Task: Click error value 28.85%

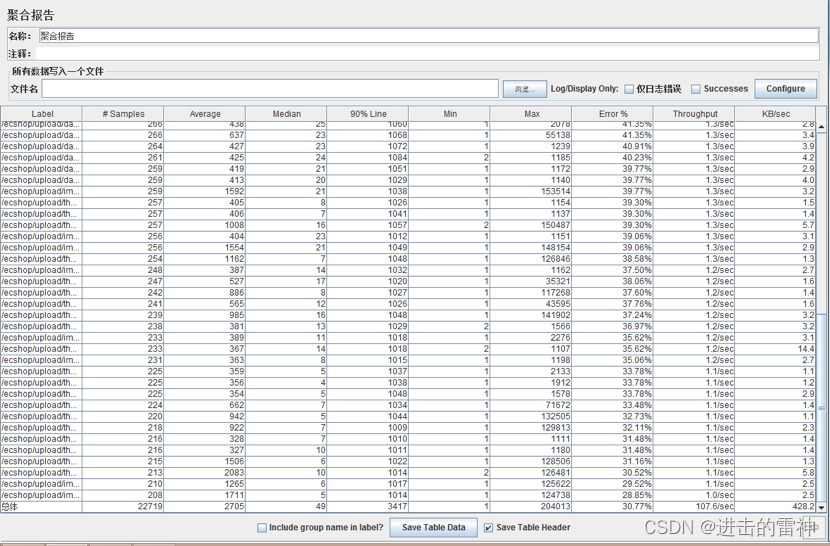Action: 637,495
